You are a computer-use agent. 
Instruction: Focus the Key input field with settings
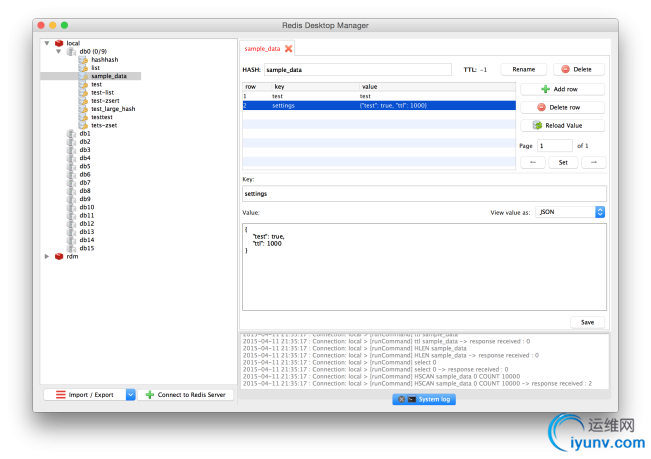point(424,194)
